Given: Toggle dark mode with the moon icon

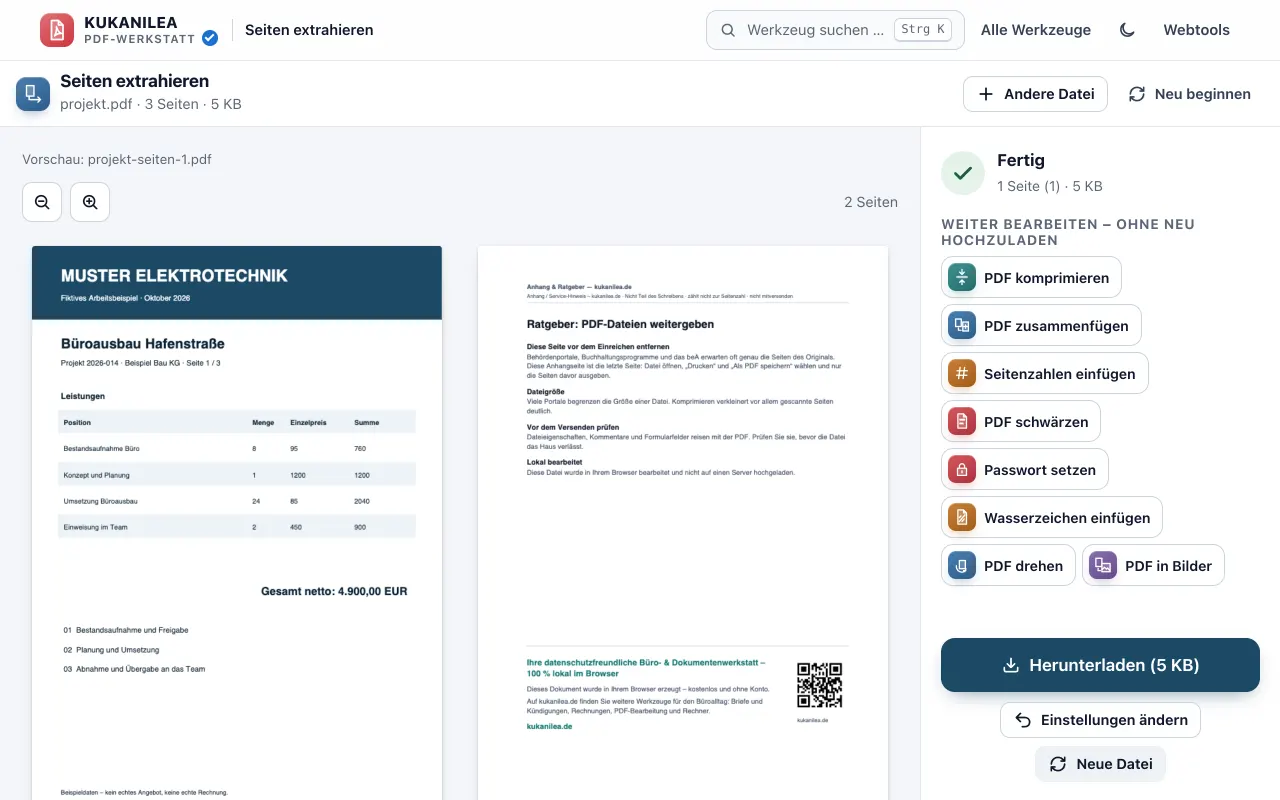Looking at the screenshot, I should pyautogui.click(x=1127, y=30).
